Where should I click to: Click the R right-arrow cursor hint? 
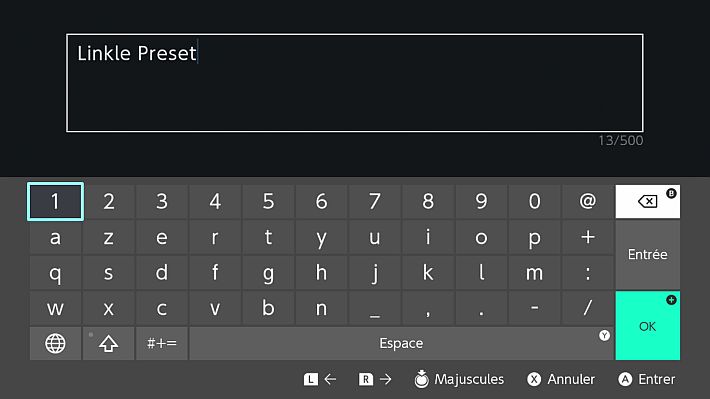tap(375, 379)
